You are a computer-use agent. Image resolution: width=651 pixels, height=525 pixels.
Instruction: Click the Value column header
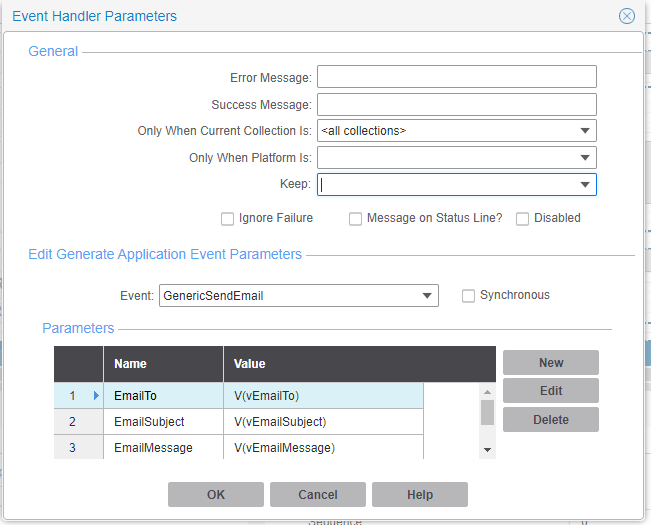(x=360, y=364)
